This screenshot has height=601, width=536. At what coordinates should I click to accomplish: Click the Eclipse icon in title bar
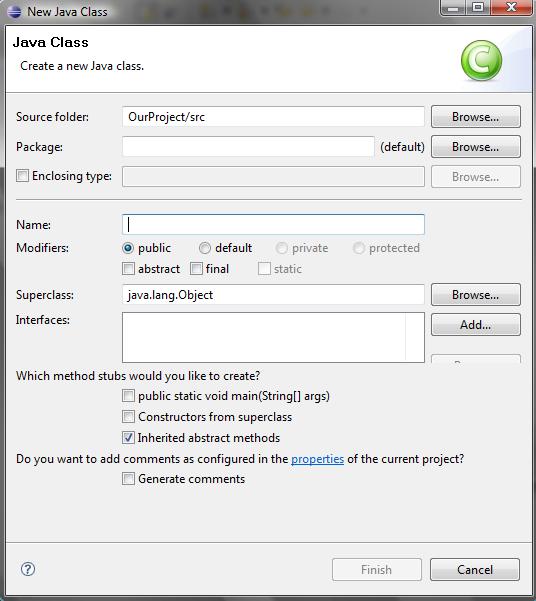[14, 11]
